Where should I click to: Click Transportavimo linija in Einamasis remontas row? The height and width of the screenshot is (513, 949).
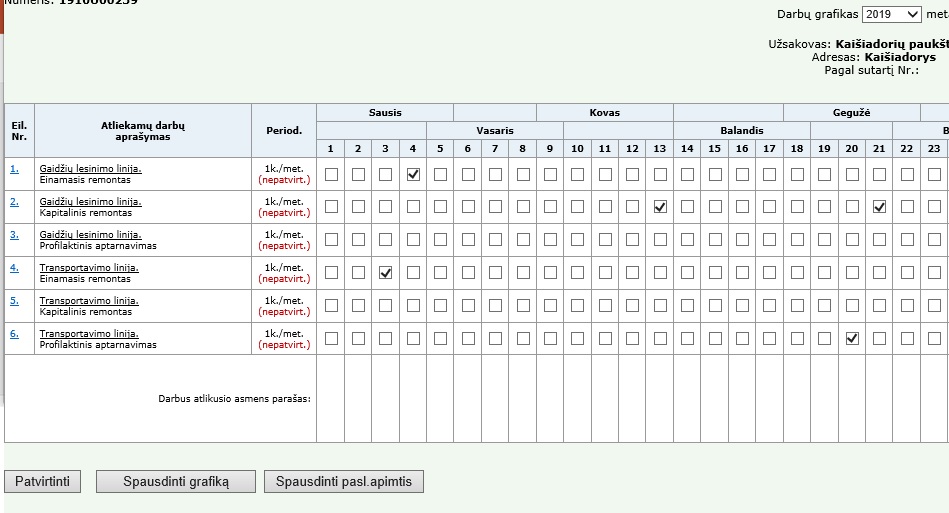pyautogui.click(x=89, y=267)
